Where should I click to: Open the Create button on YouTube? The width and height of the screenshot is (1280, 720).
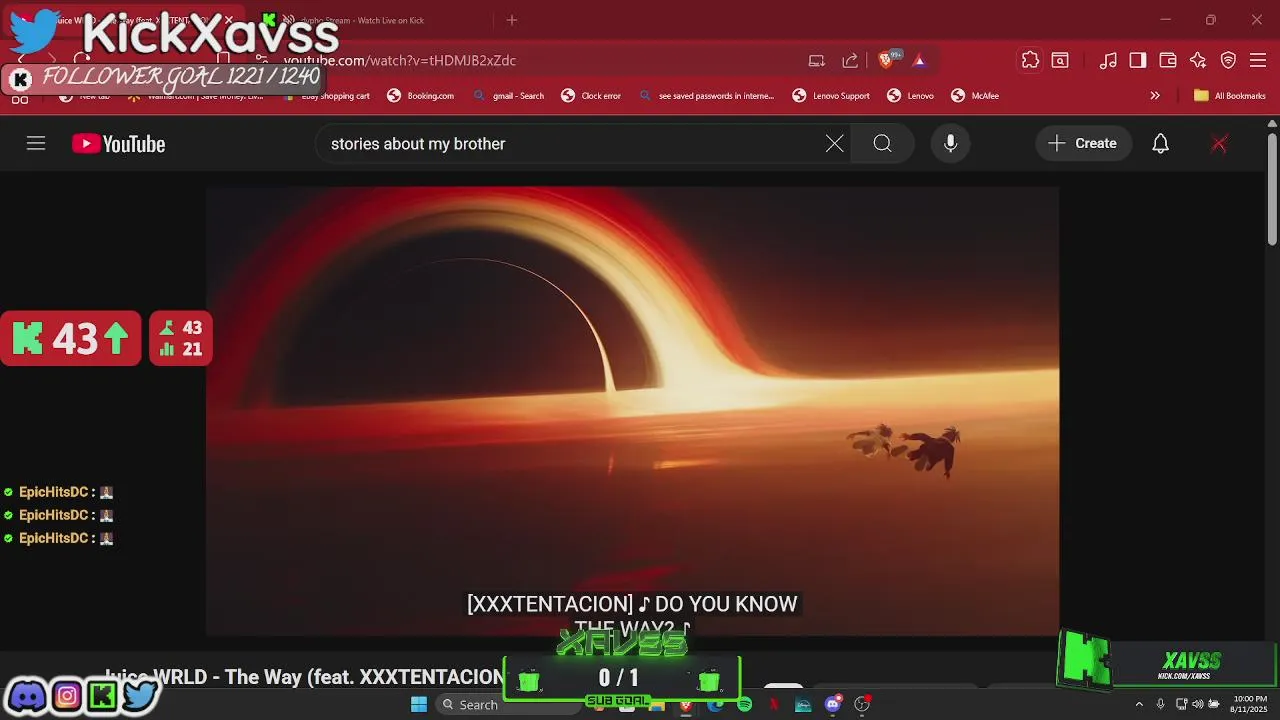(x=1083, y=144)
